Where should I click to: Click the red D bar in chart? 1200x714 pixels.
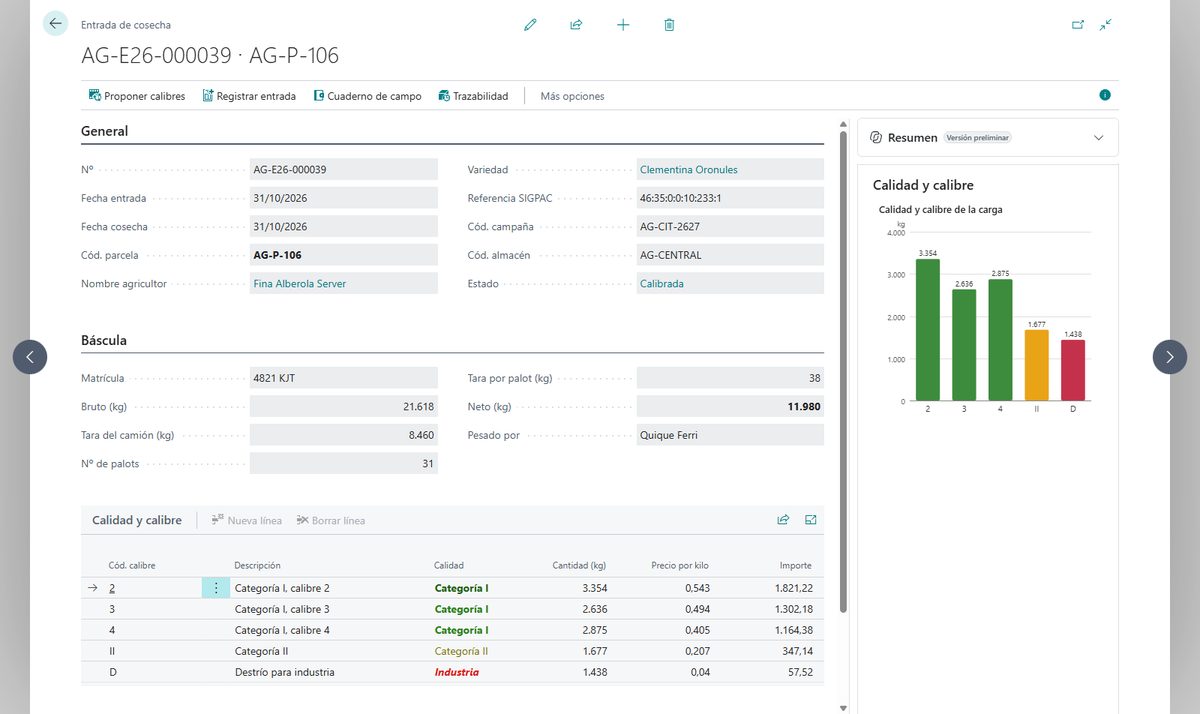(x=1073, y=370)
